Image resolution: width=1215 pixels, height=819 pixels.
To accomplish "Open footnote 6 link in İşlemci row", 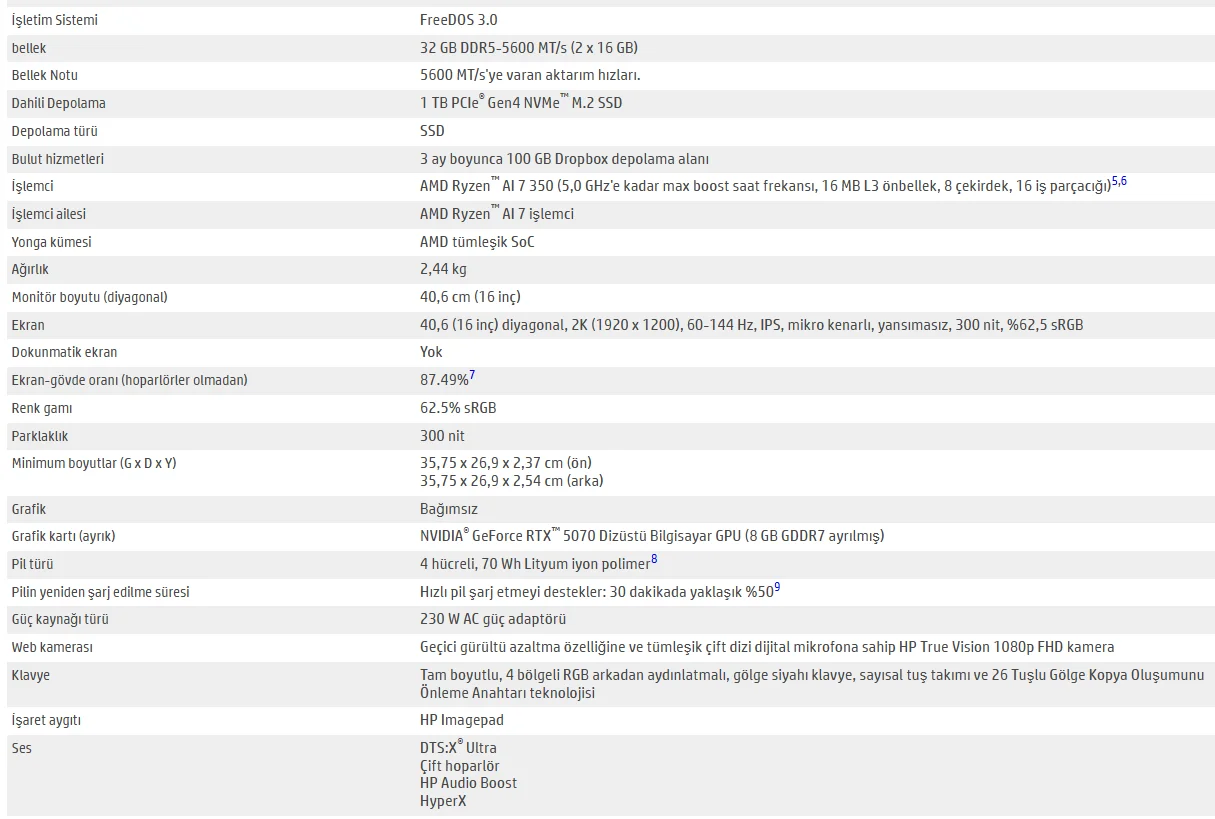I will (x=1123, y=182).
